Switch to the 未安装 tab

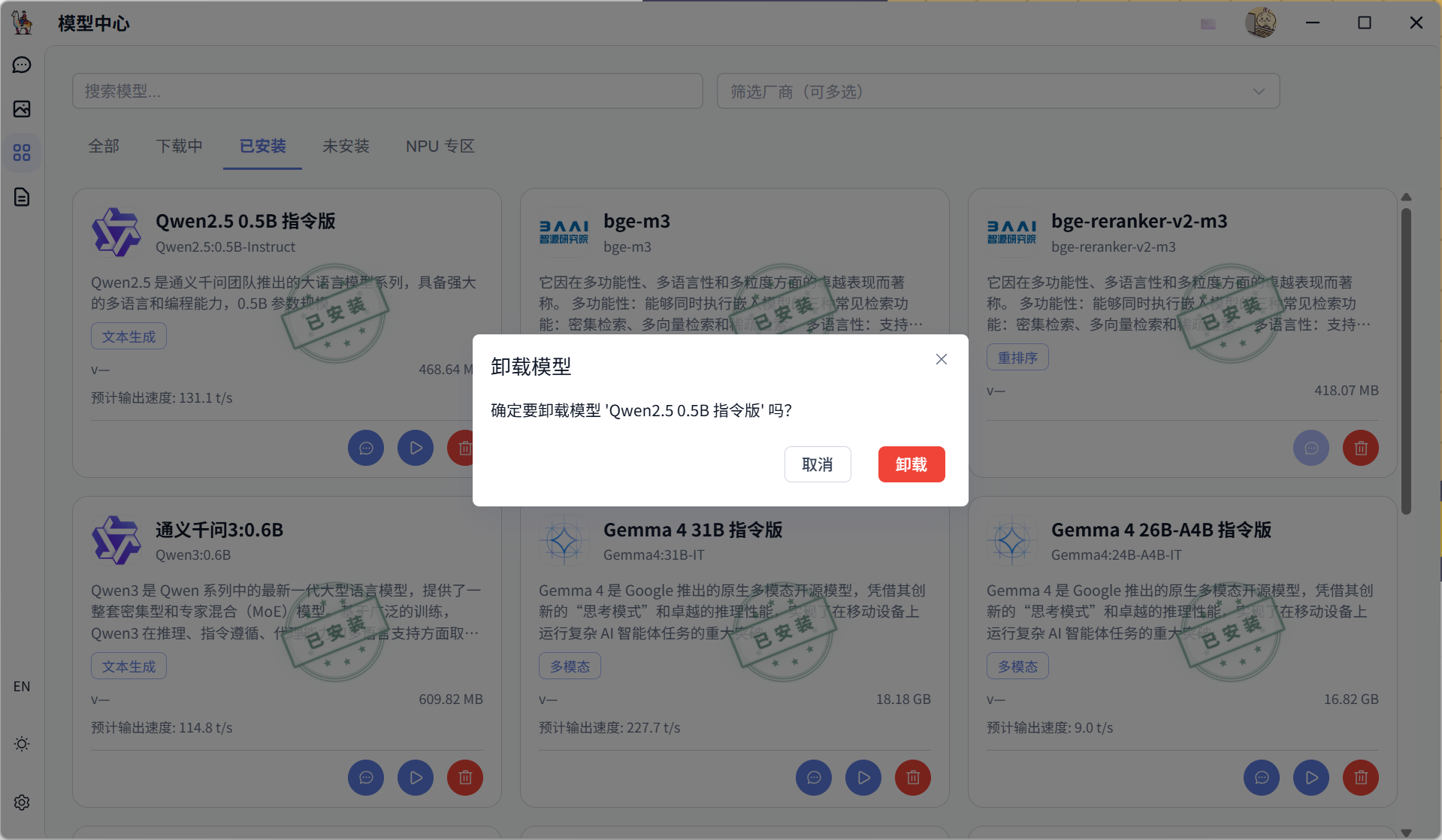point(346,146)
